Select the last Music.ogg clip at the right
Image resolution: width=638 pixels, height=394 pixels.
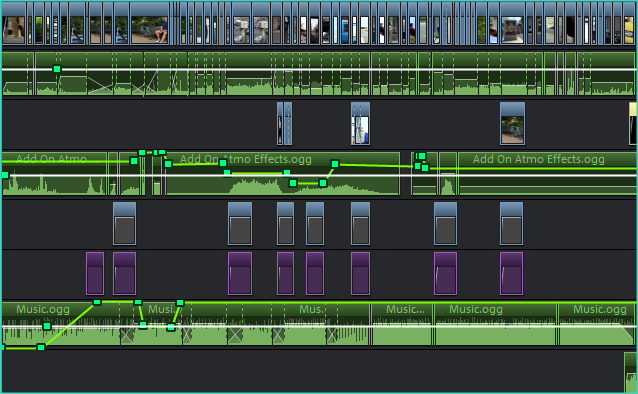coord(597,324)
